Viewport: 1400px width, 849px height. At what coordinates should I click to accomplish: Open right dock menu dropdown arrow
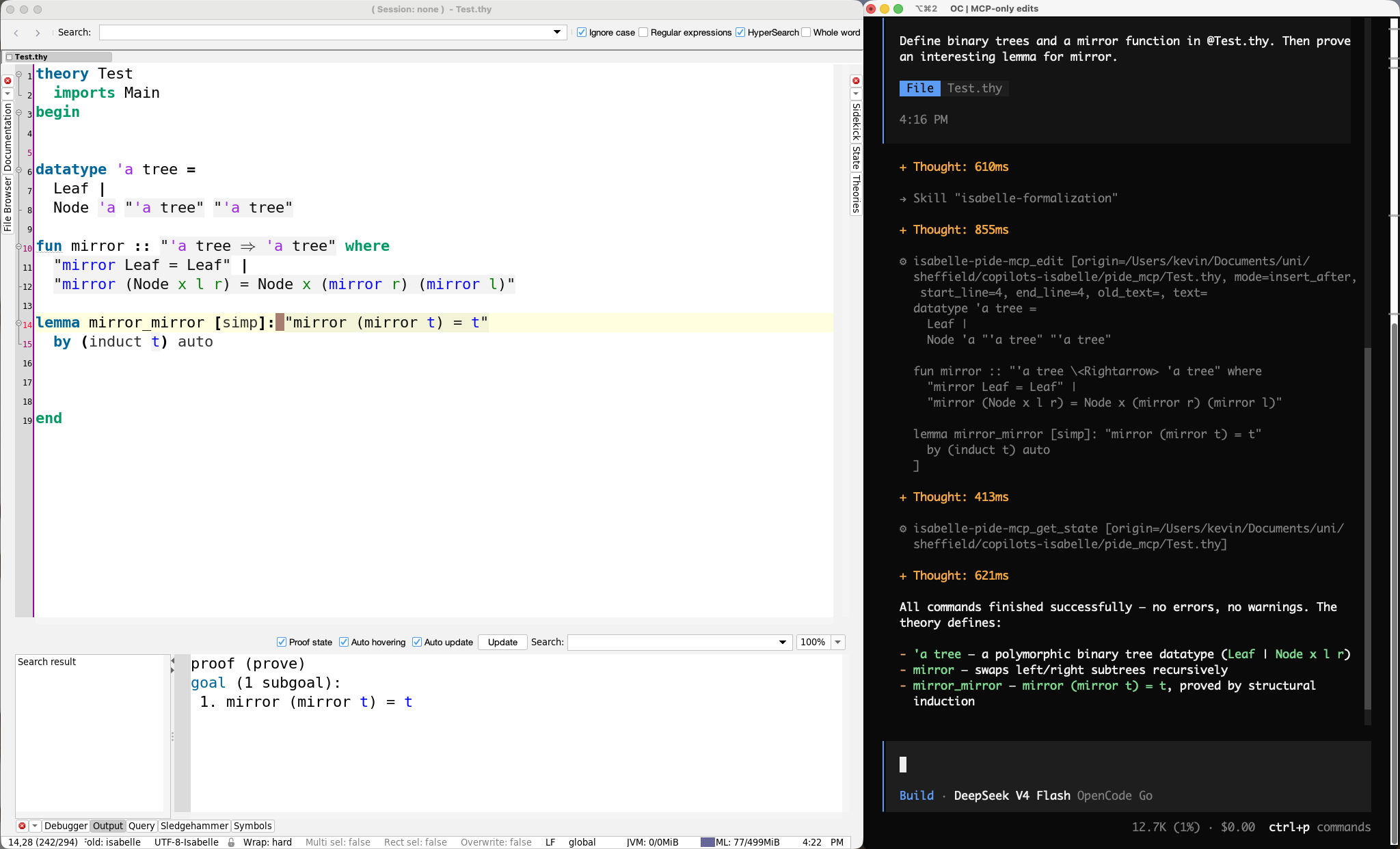[x=855, y=93]
